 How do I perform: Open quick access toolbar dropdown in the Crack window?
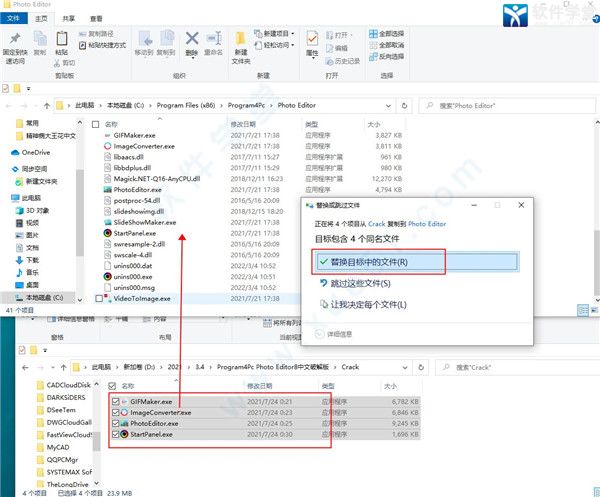click(x=45, y=350)
